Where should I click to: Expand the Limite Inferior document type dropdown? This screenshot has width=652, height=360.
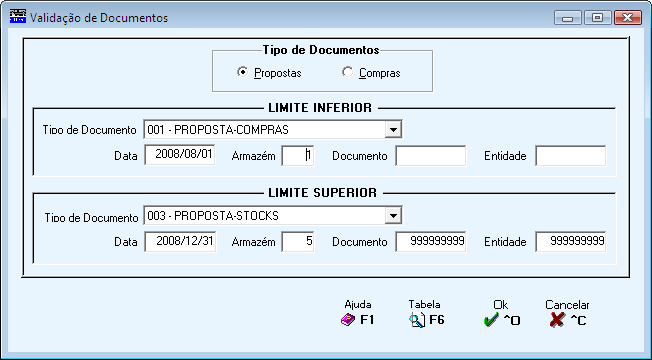tap(393, 130)
